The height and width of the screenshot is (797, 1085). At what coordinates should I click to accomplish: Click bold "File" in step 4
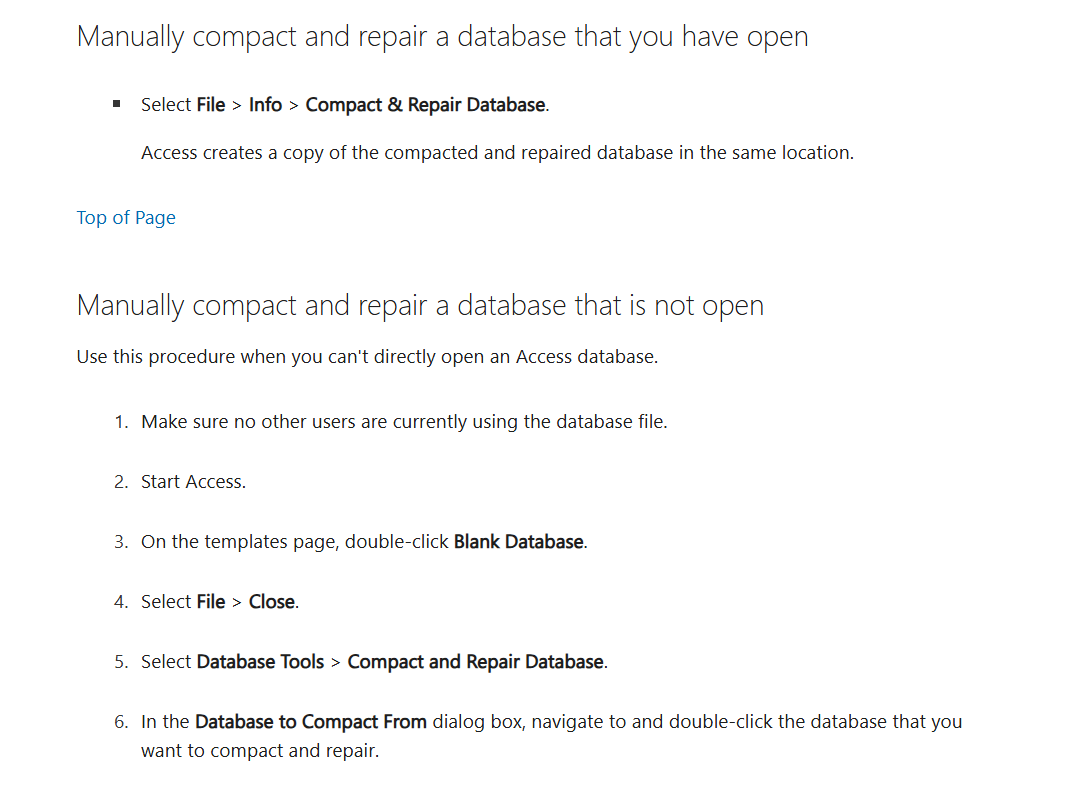211,602
